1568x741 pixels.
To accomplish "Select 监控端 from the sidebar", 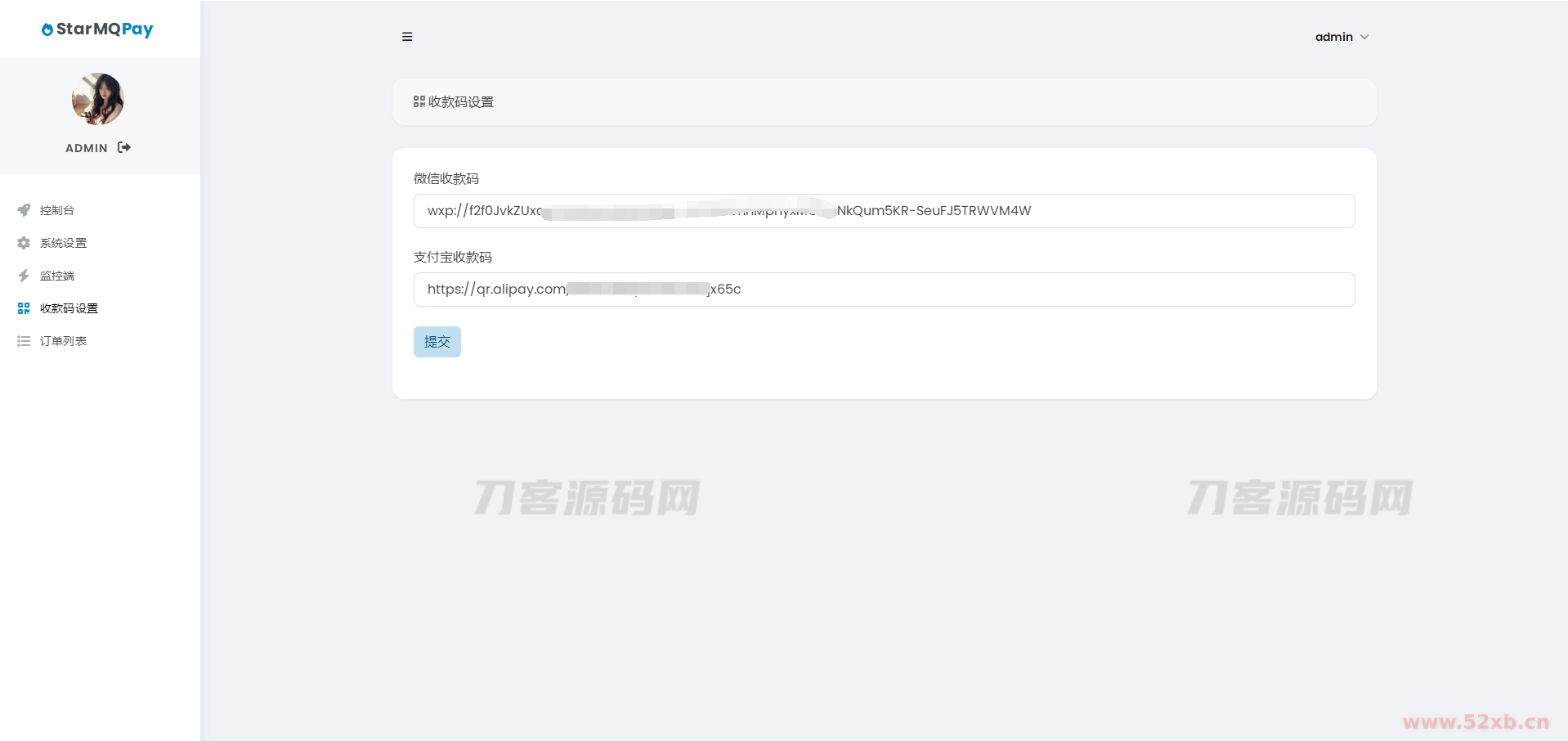I will coord(57,276).
